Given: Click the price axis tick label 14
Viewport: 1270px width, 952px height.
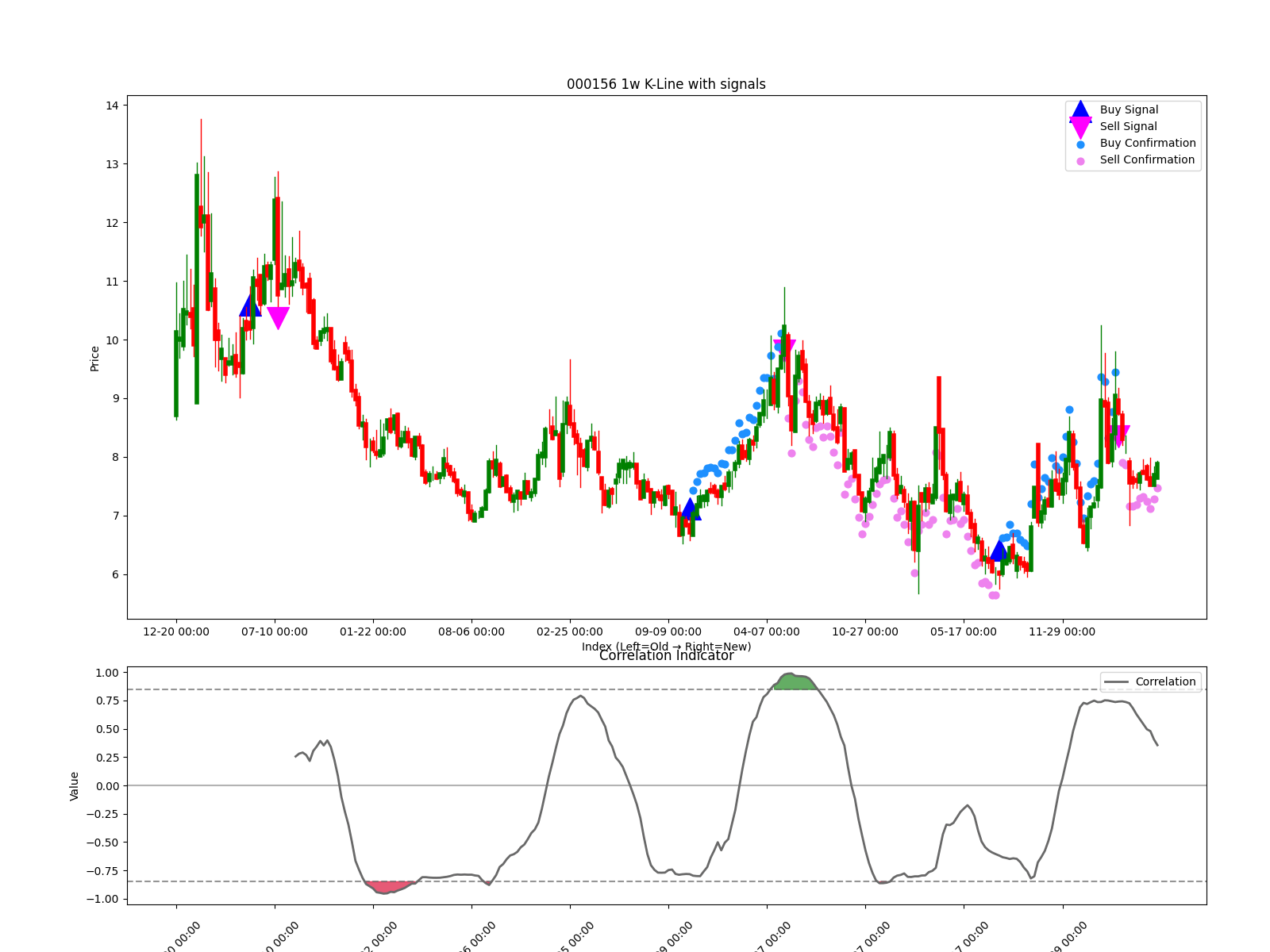Looking at the screenshot, I should [x=112, y=106].
